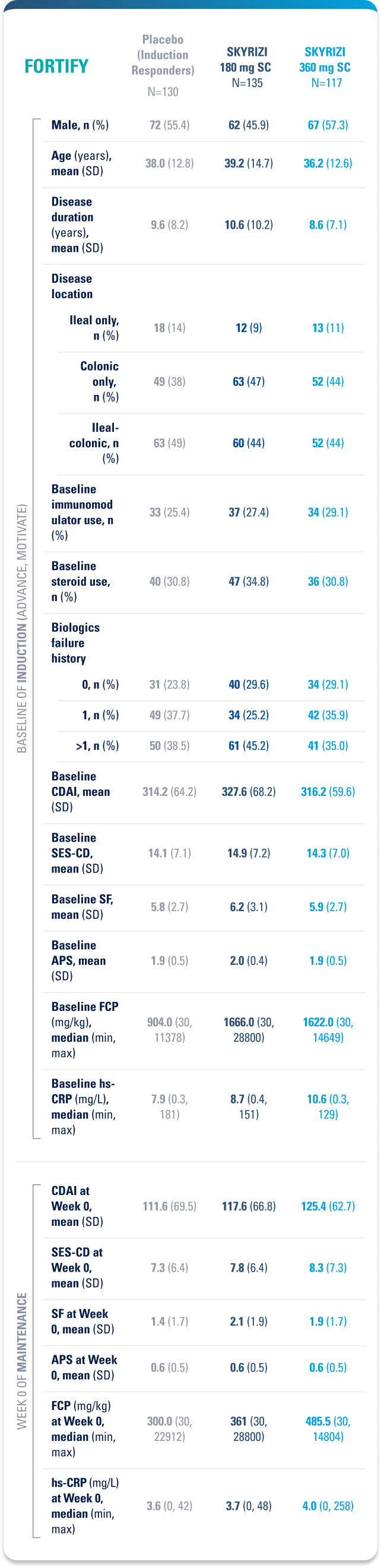The height and width of the screenshot is (1568, 381).
Task: Click the Colonic only placebo value 49 (38)
Action: 169,382
